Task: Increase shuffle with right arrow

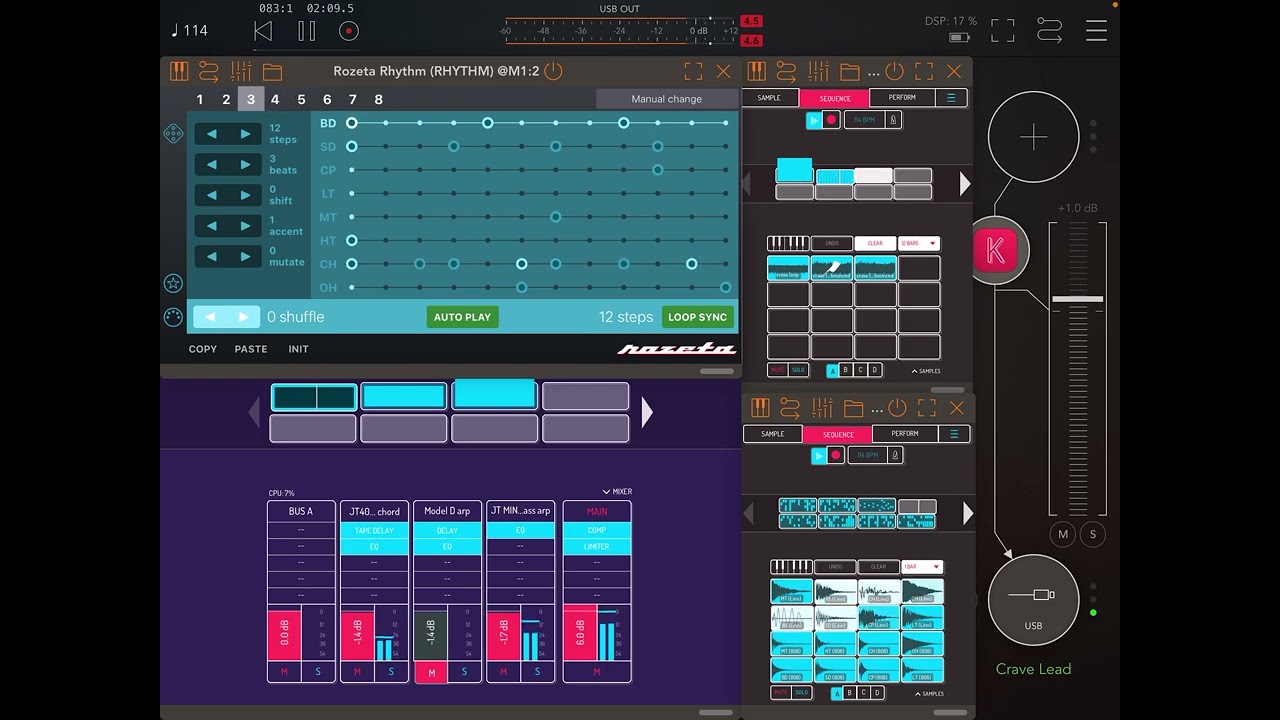Action: [243, 317]
